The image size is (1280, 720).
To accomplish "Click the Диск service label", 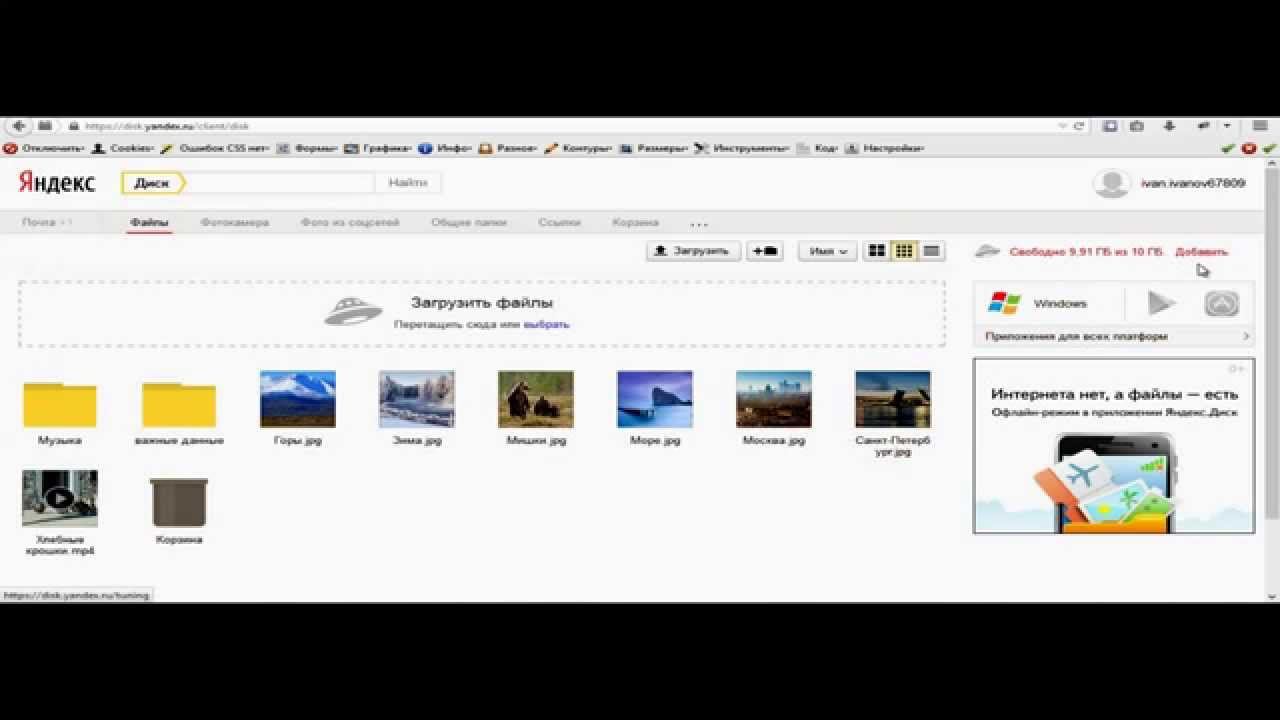I will [x=152, y=183].
